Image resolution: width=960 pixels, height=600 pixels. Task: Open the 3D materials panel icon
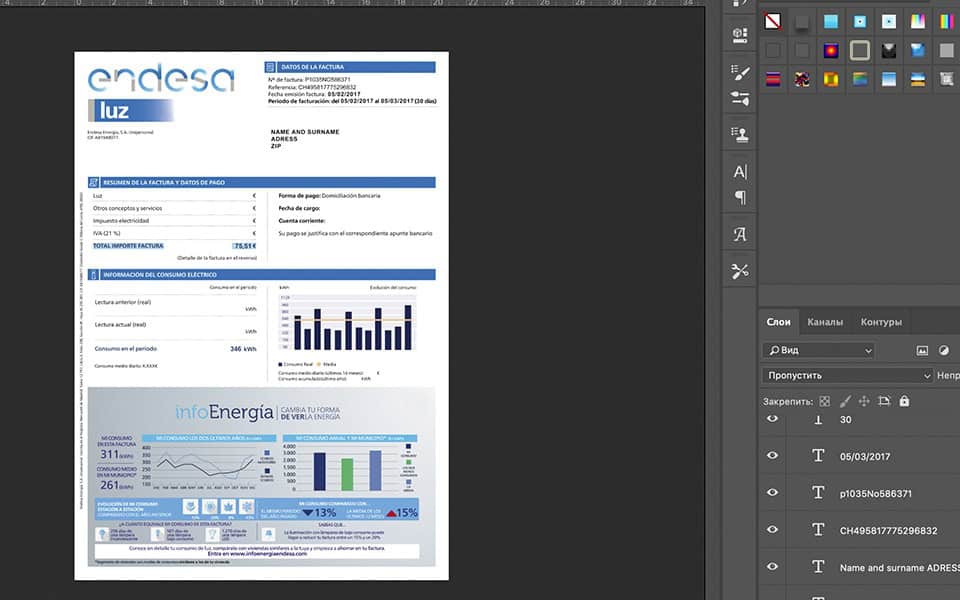(740, 35)
